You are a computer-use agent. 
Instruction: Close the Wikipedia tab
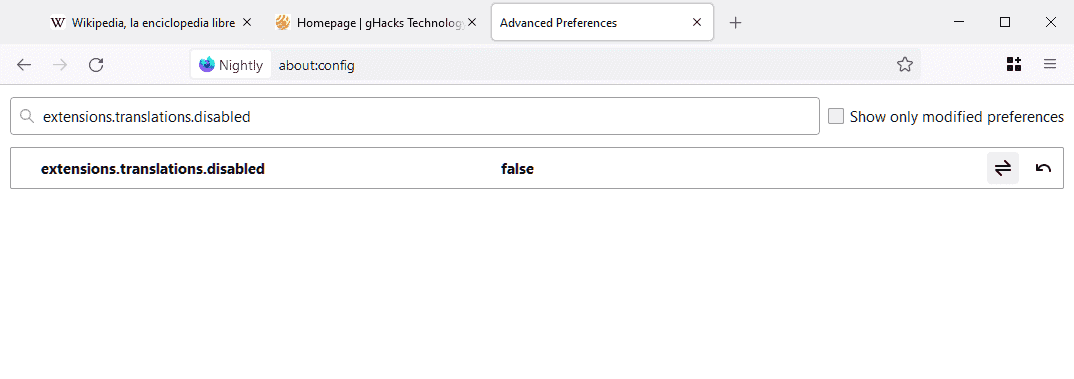tap(247, 23)
